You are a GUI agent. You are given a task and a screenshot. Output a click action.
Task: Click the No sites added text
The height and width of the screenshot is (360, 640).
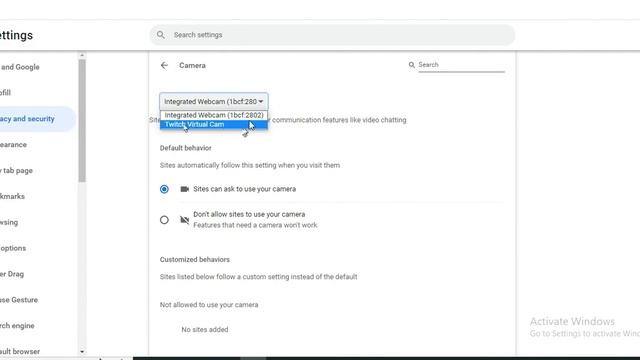[205, 329]
